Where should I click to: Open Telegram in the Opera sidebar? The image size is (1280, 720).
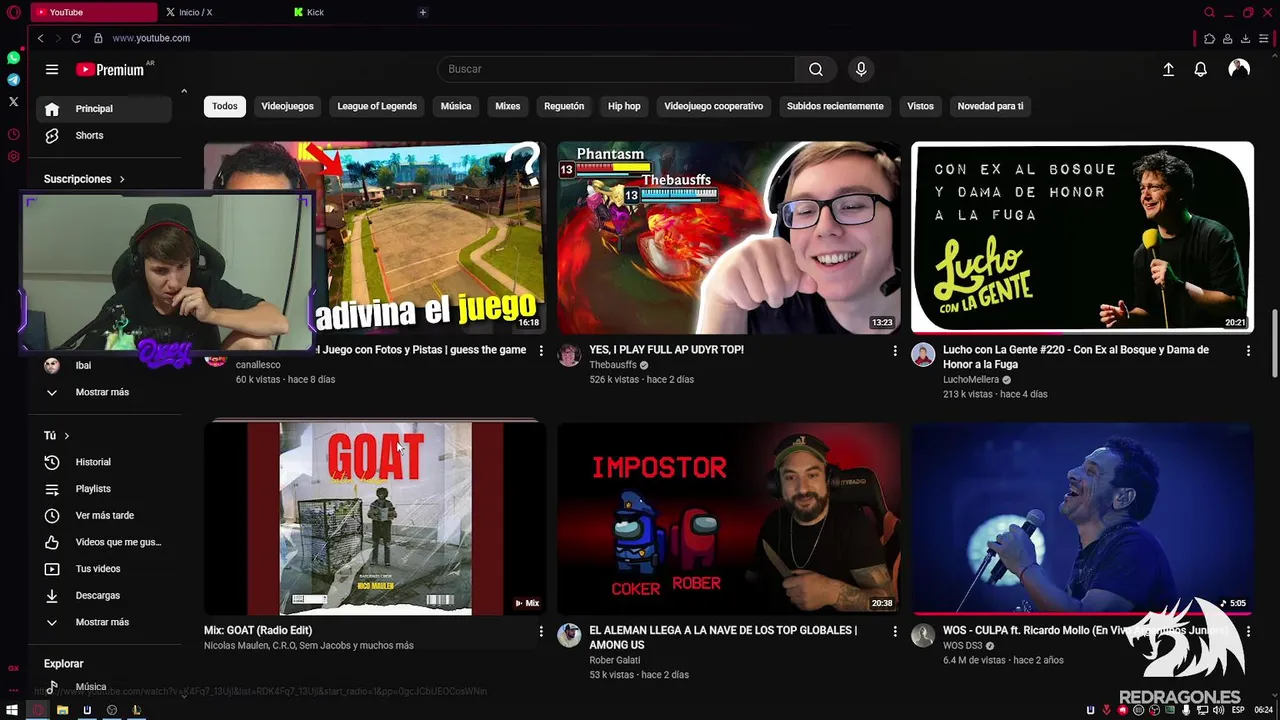click(14, 80)
